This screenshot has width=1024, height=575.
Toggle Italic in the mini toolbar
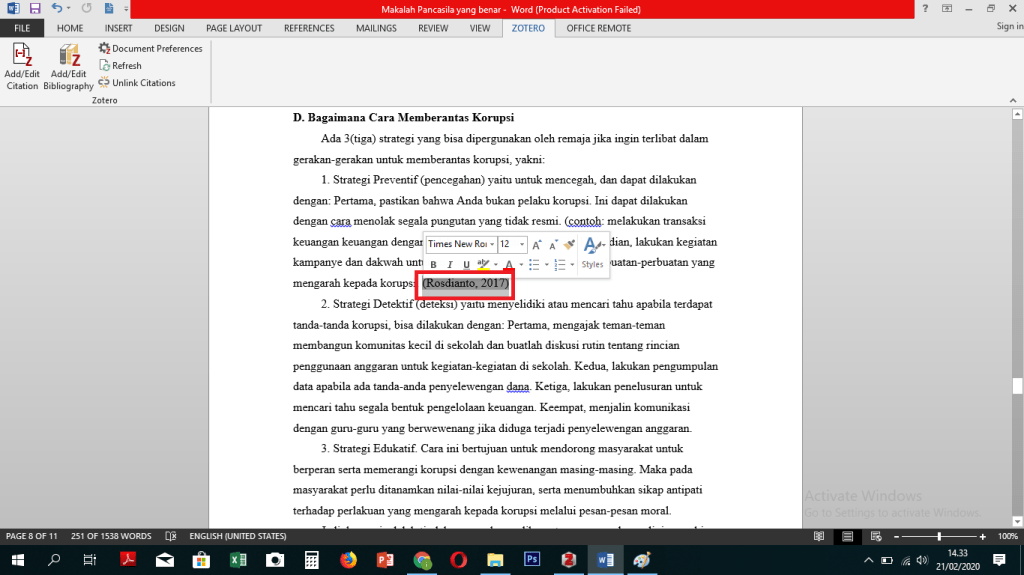(450, 265)
